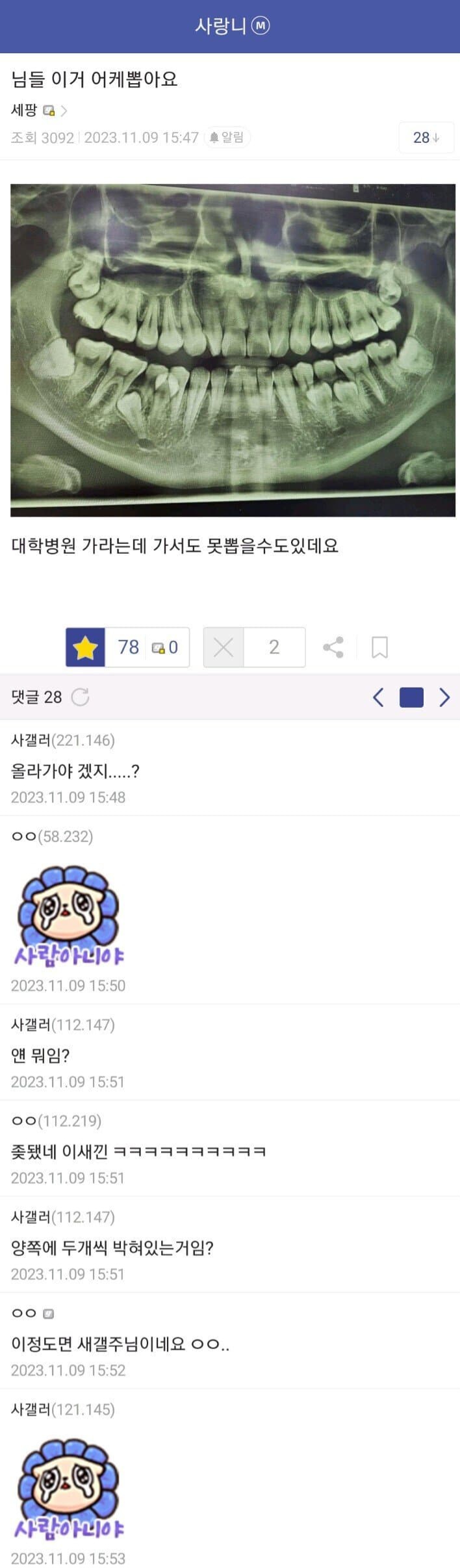Click the recommend count 78

tap(128, 647)
